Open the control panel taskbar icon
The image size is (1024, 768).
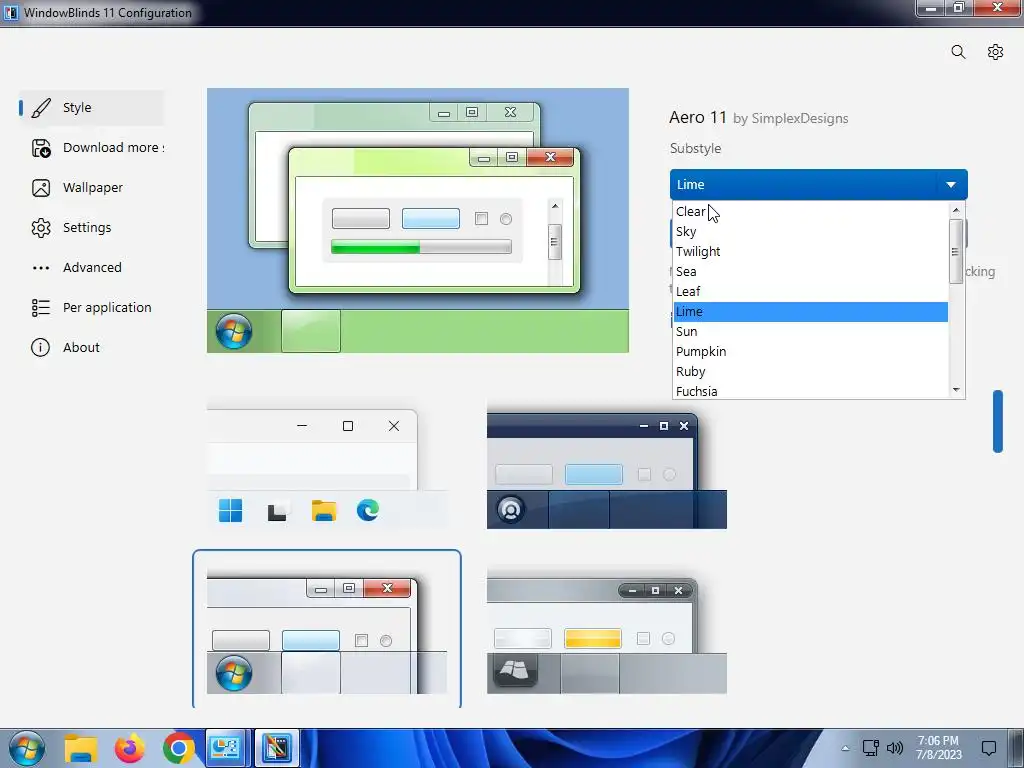[x=226, y=748]
